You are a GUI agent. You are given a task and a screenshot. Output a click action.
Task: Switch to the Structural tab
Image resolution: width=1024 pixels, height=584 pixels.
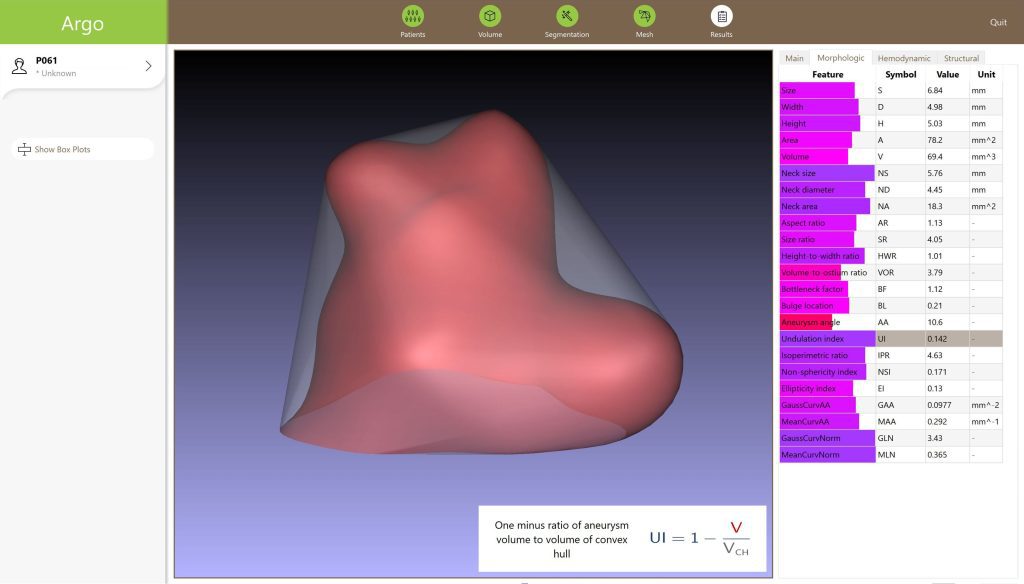click(961, 58)
